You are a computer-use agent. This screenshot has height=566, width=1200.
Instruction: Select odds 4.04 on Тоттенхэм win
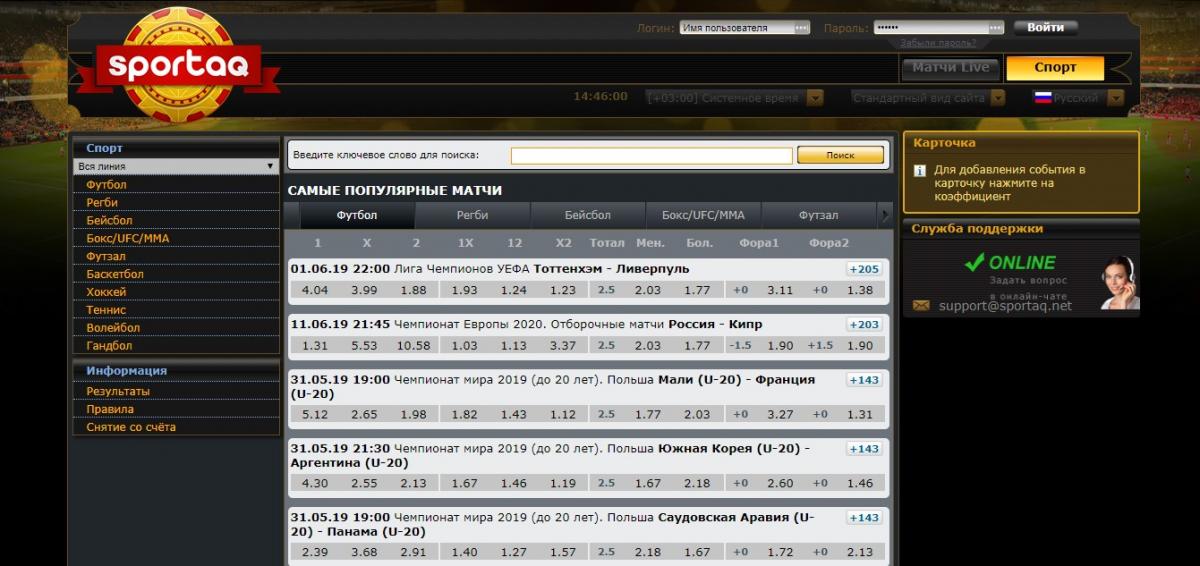pos(315,290)
